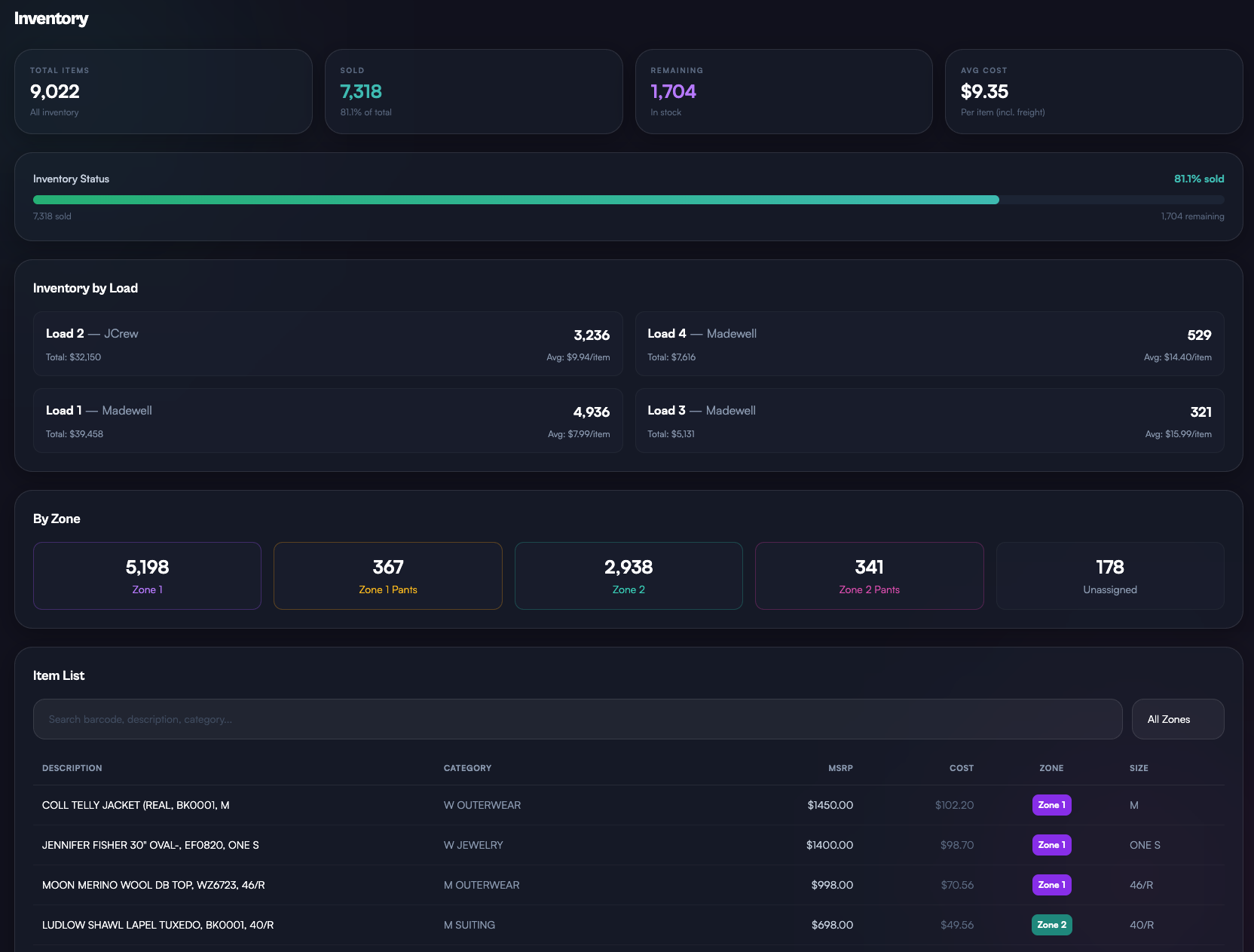The height and width of the screenshot is (952, 1254).
Task: Sort by the MSRP column header
Action: pyautogui.click(x=840, y=768)
